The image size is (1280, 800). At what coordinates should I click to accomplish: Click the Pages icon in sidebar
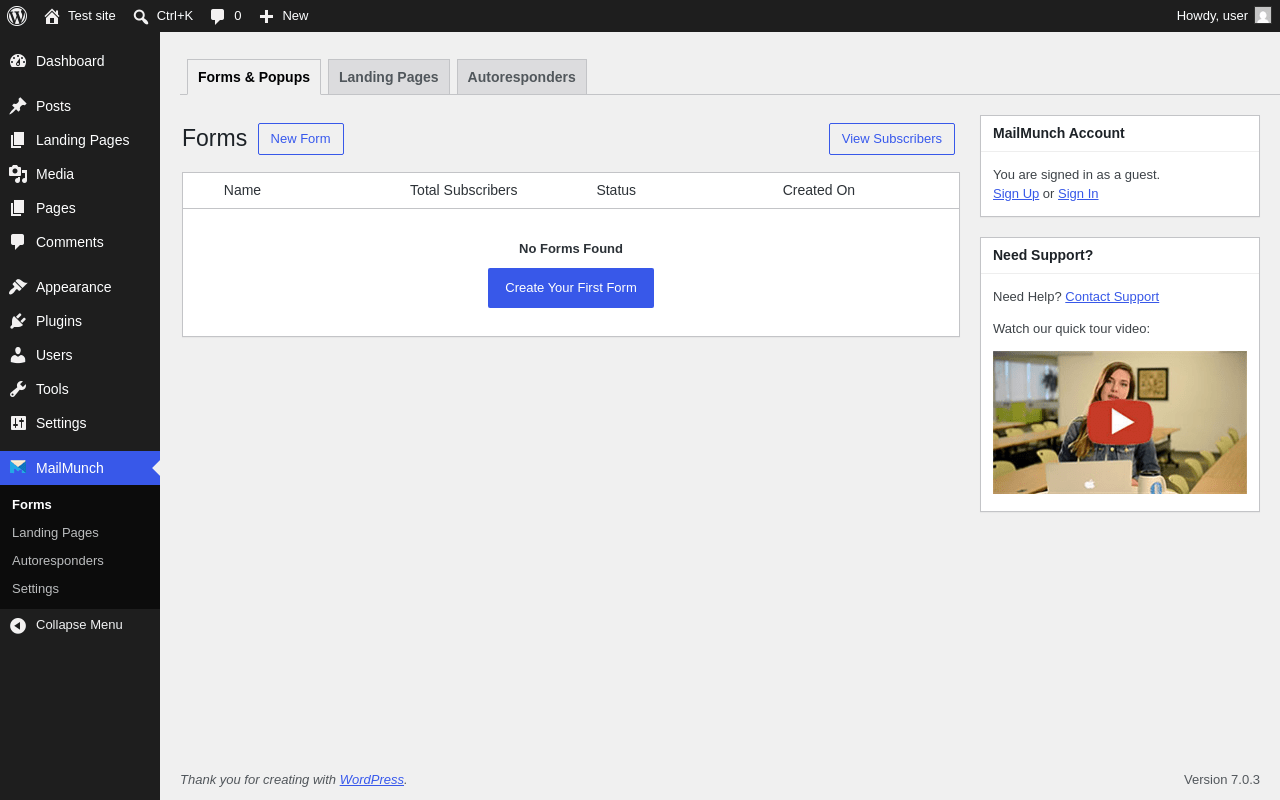(x=18, y=208)
